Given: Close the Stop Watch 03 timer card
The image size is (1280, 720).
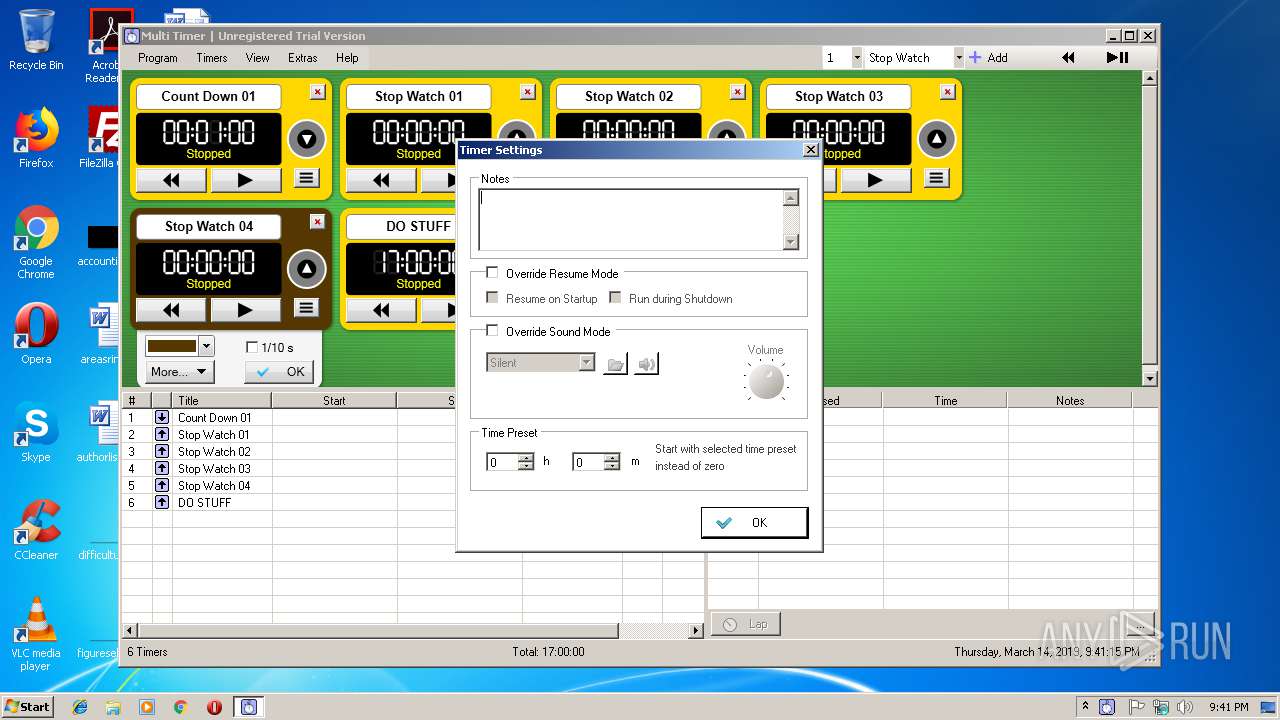Looking at the screenshot, I should [x=947, y=92].
